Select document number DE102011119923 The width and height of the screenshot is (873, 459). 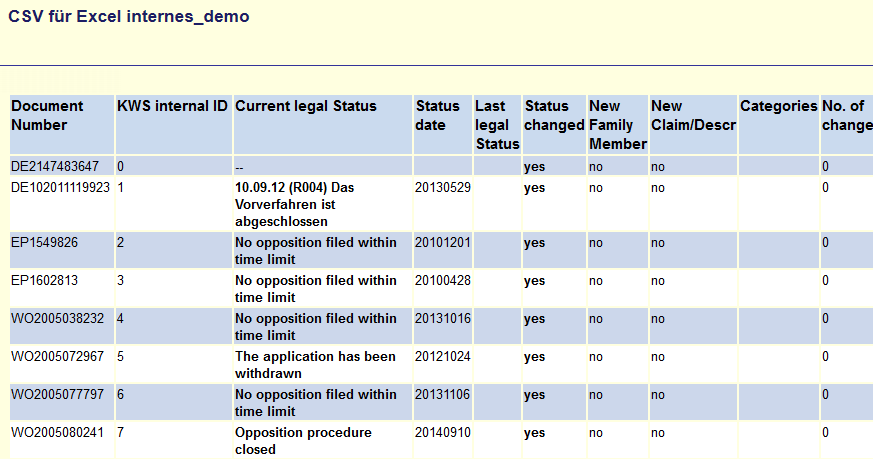60,187
